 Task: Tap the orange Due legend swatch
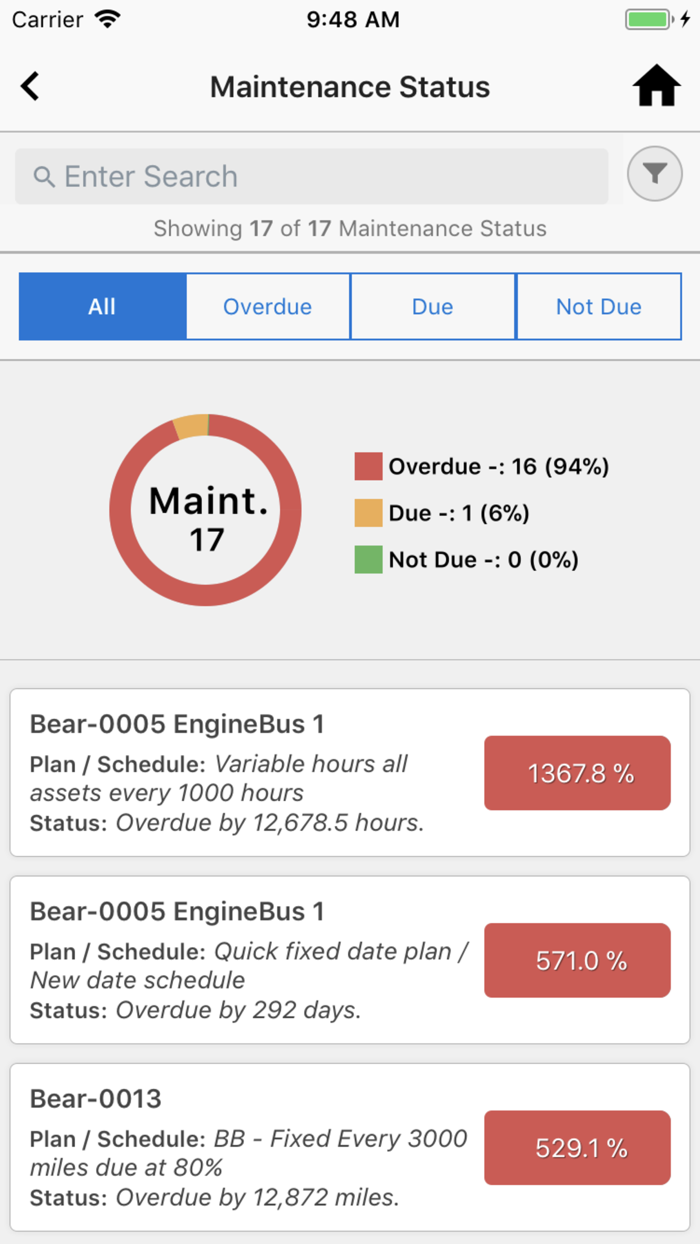coord(368,513)
